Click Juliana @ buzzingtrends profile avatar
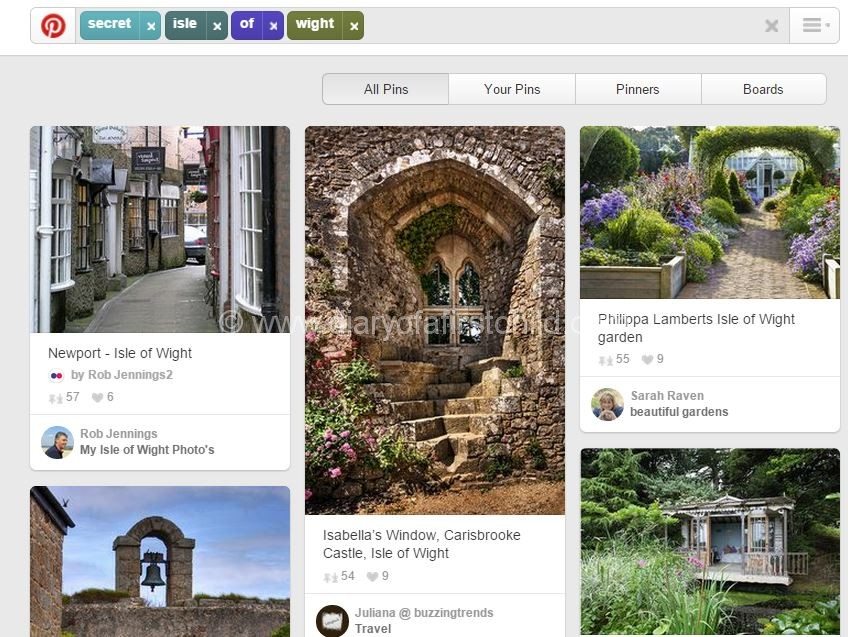The image size is (848, 637). 332,620
